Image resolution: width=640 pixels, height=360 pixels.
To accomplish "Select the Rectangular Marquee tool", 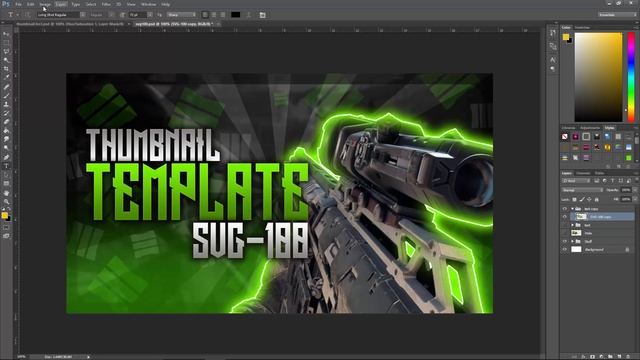I will (x=6, y=42).
